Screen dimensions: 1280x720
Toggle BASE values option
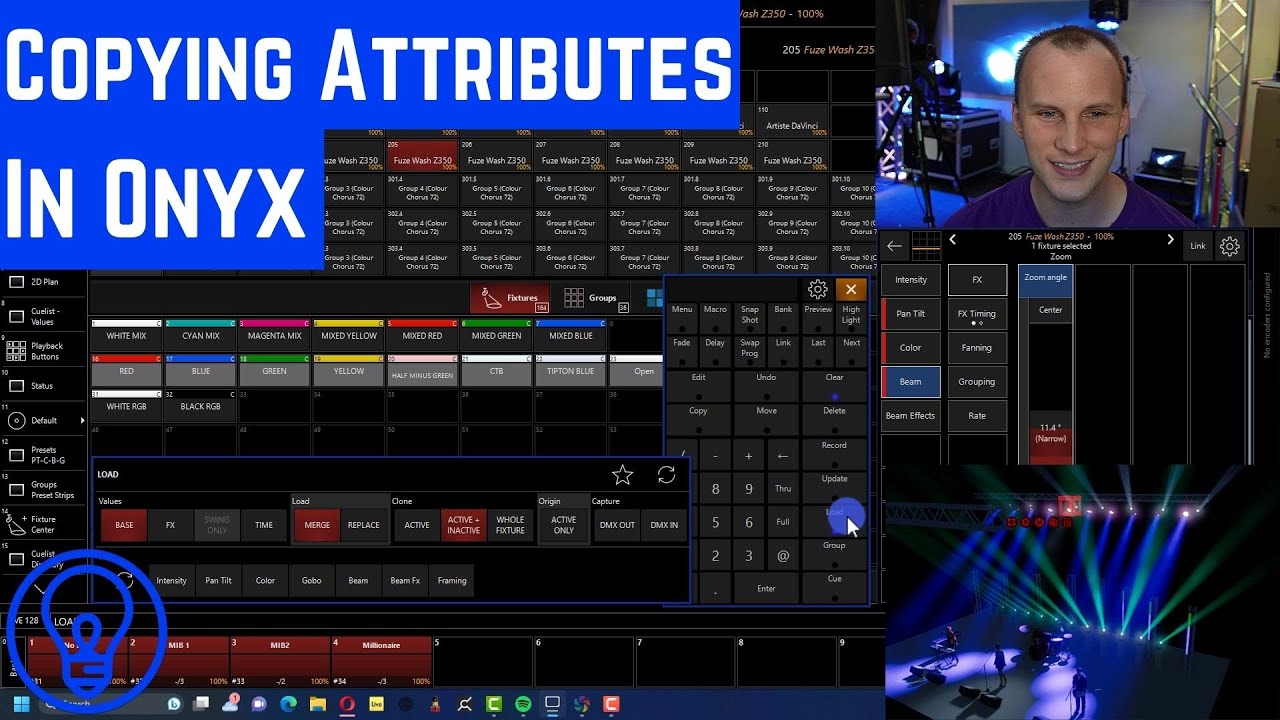pos(124,525)
